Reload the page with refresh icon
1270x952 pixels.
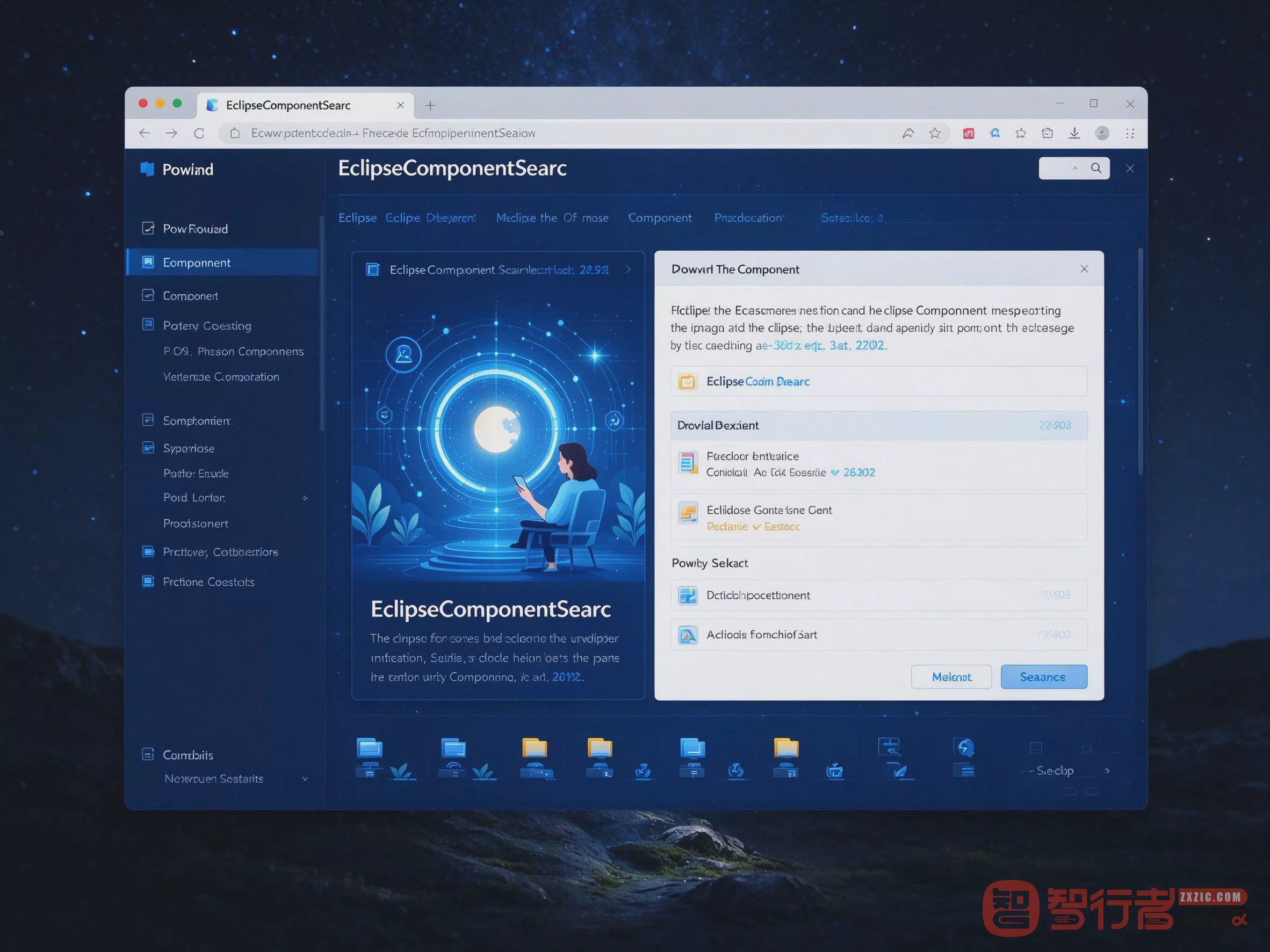click(x=199, y=133)
